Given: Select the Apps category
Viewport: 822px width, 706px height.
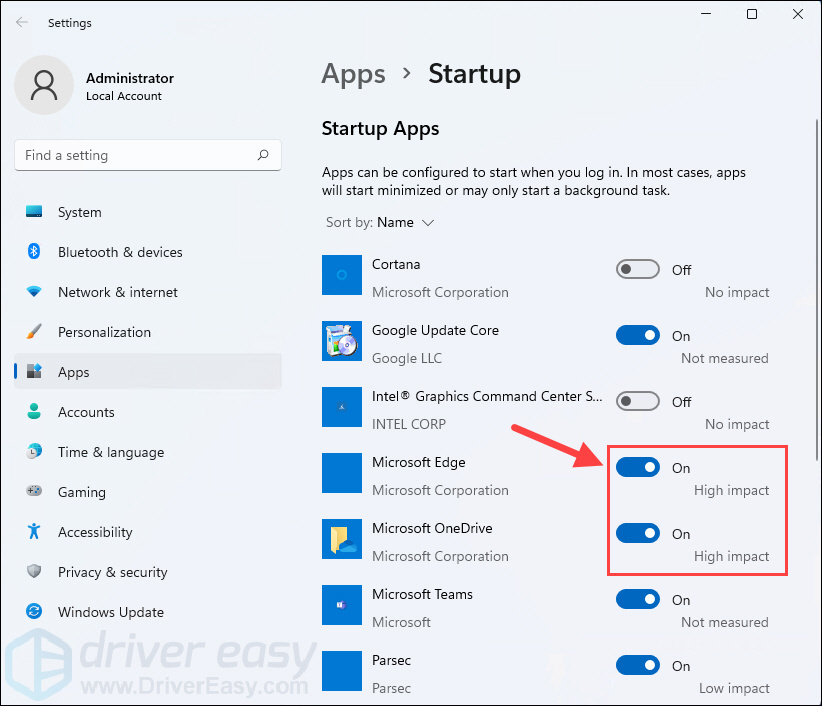Looking at the screenshot, I should [148, 371].
